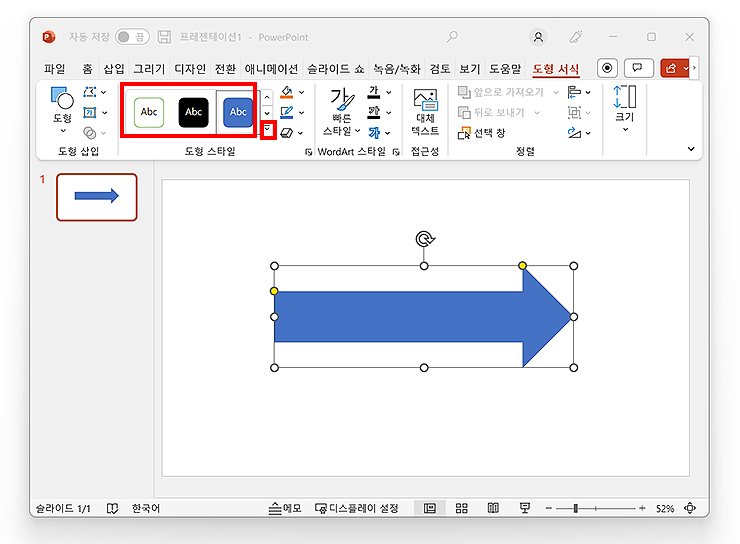Select the white outlined Abc style
Viewport: 740px width, 544px height.
[149, 112]
